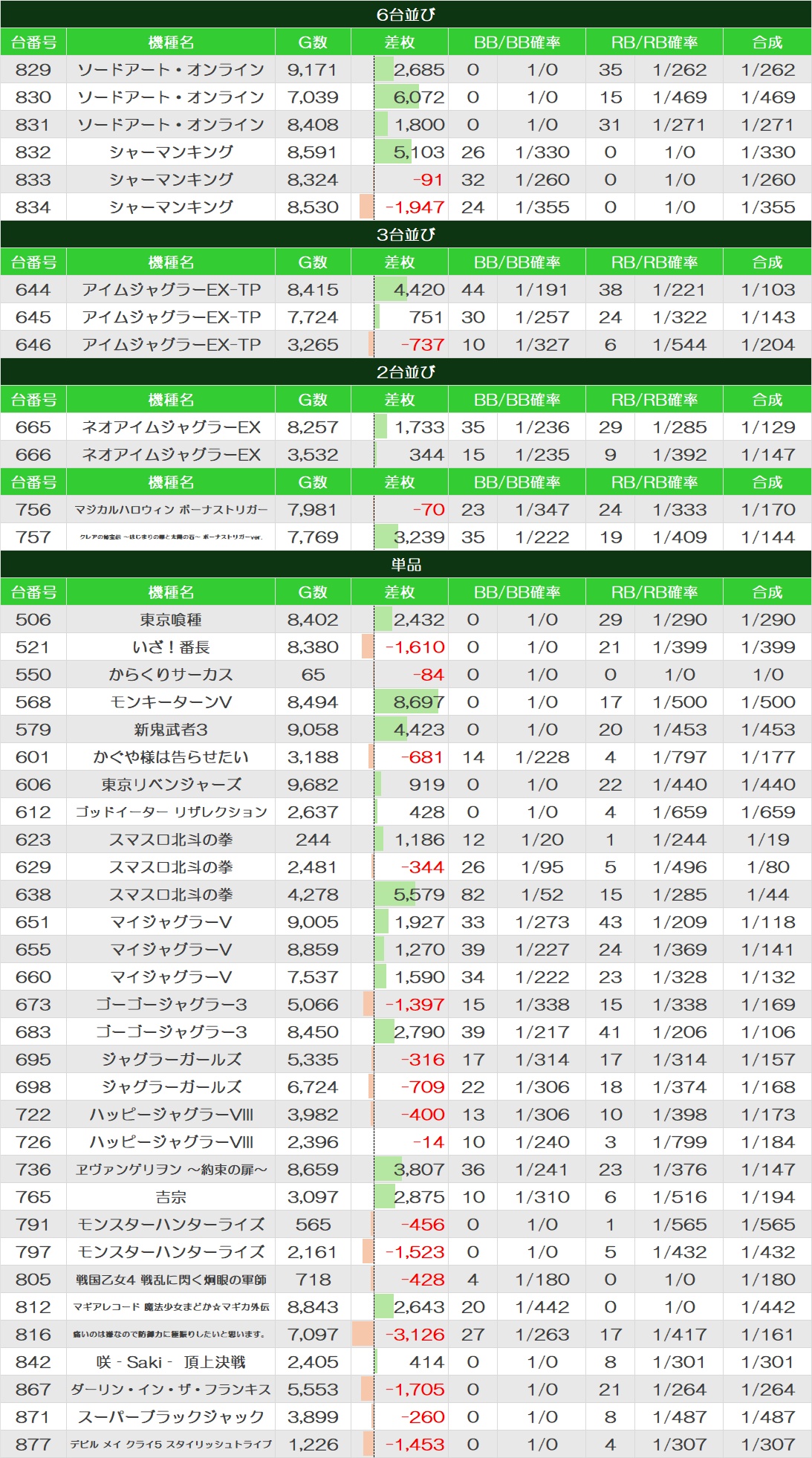Select ヱヴァンゲリヲン machine name in row 736
Image resolution: width=812 pixels, height=1458 pixels.
coord(171,1170)
